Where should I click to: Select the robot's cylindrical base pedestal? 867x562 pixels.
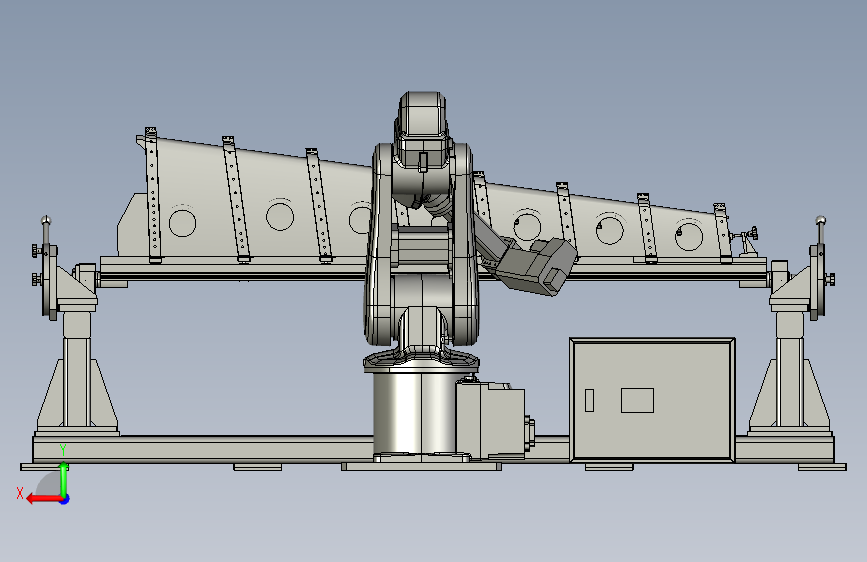click(x=415, y=414)
